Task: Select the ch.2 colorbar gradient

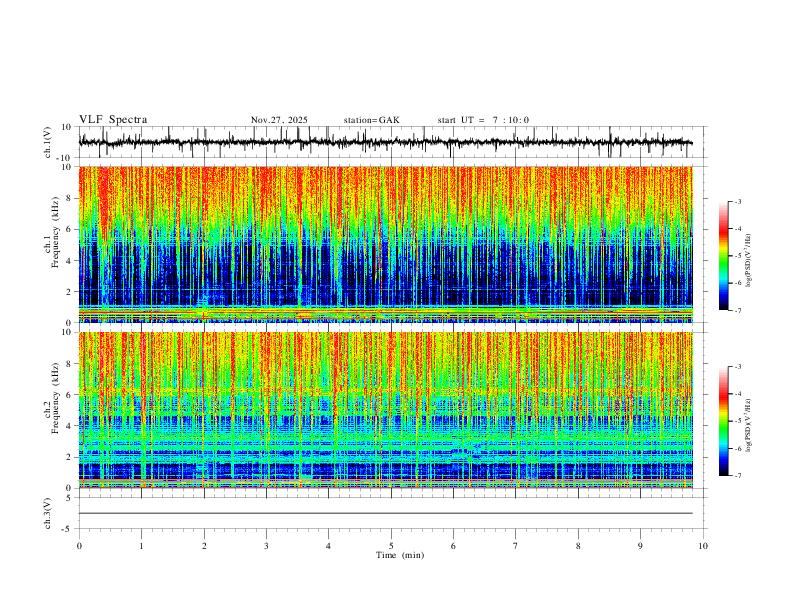Action: 724,421
